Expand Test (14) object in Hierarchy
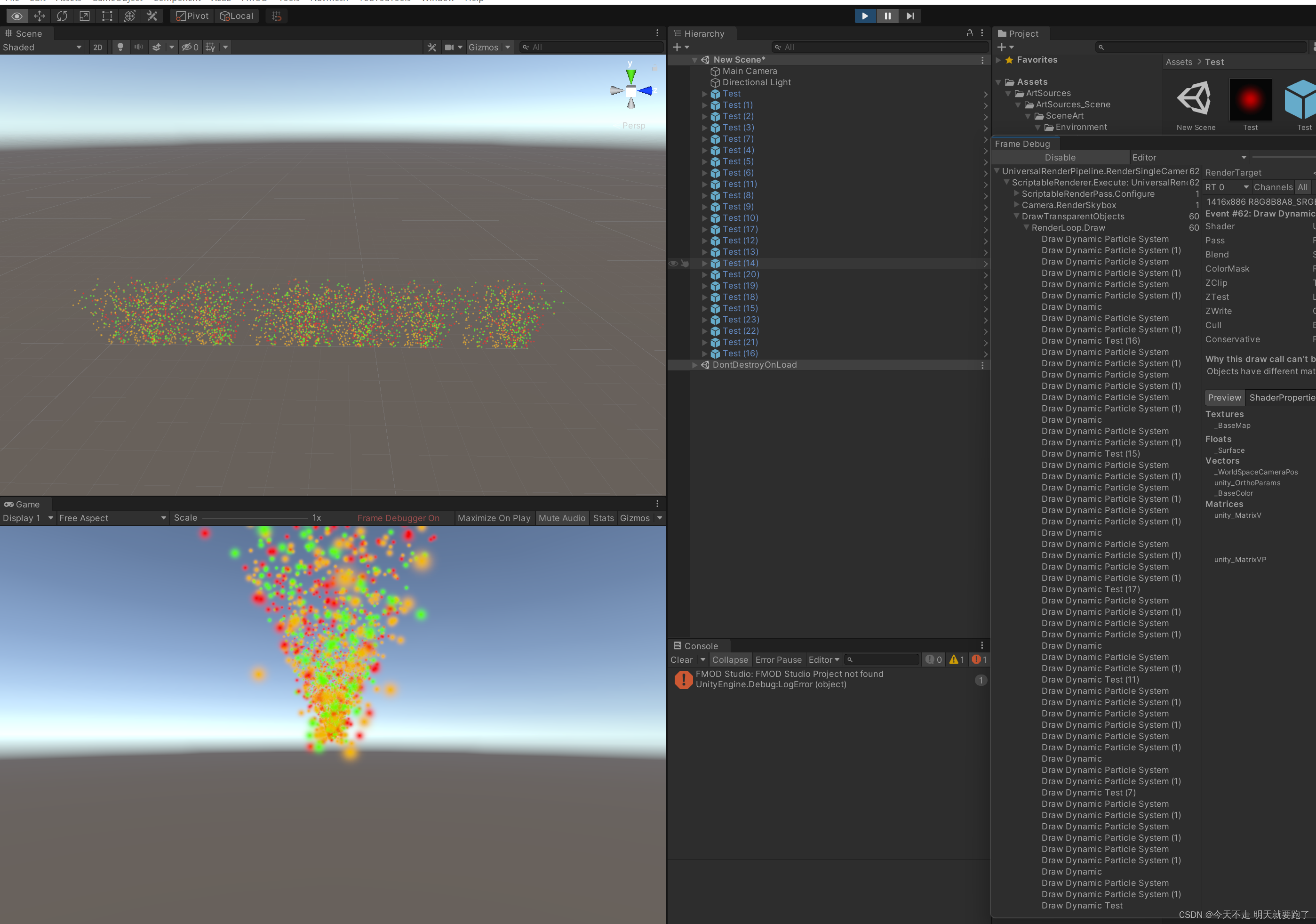Screen dimensions: 1316x924 click(x=705, y=263)
